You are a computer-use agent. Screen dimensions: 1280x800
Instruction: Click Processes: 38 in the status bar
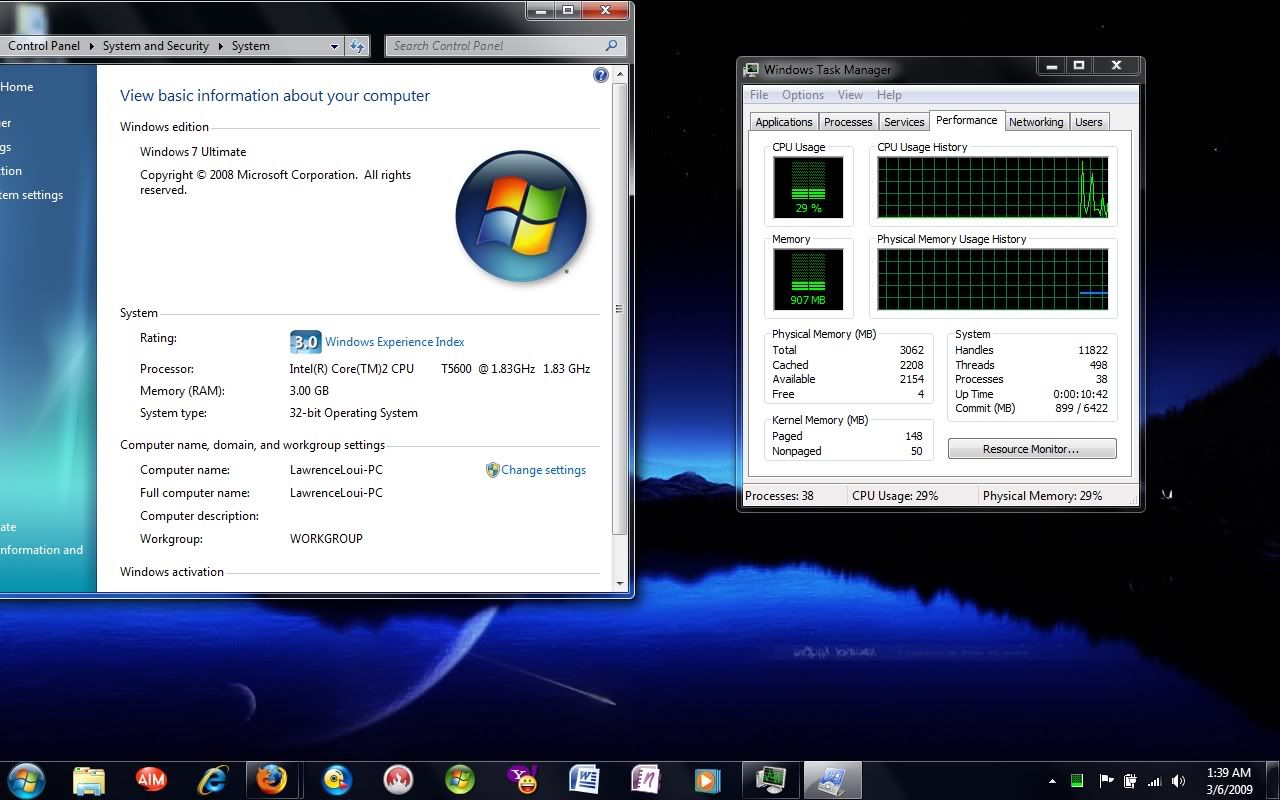780,496
